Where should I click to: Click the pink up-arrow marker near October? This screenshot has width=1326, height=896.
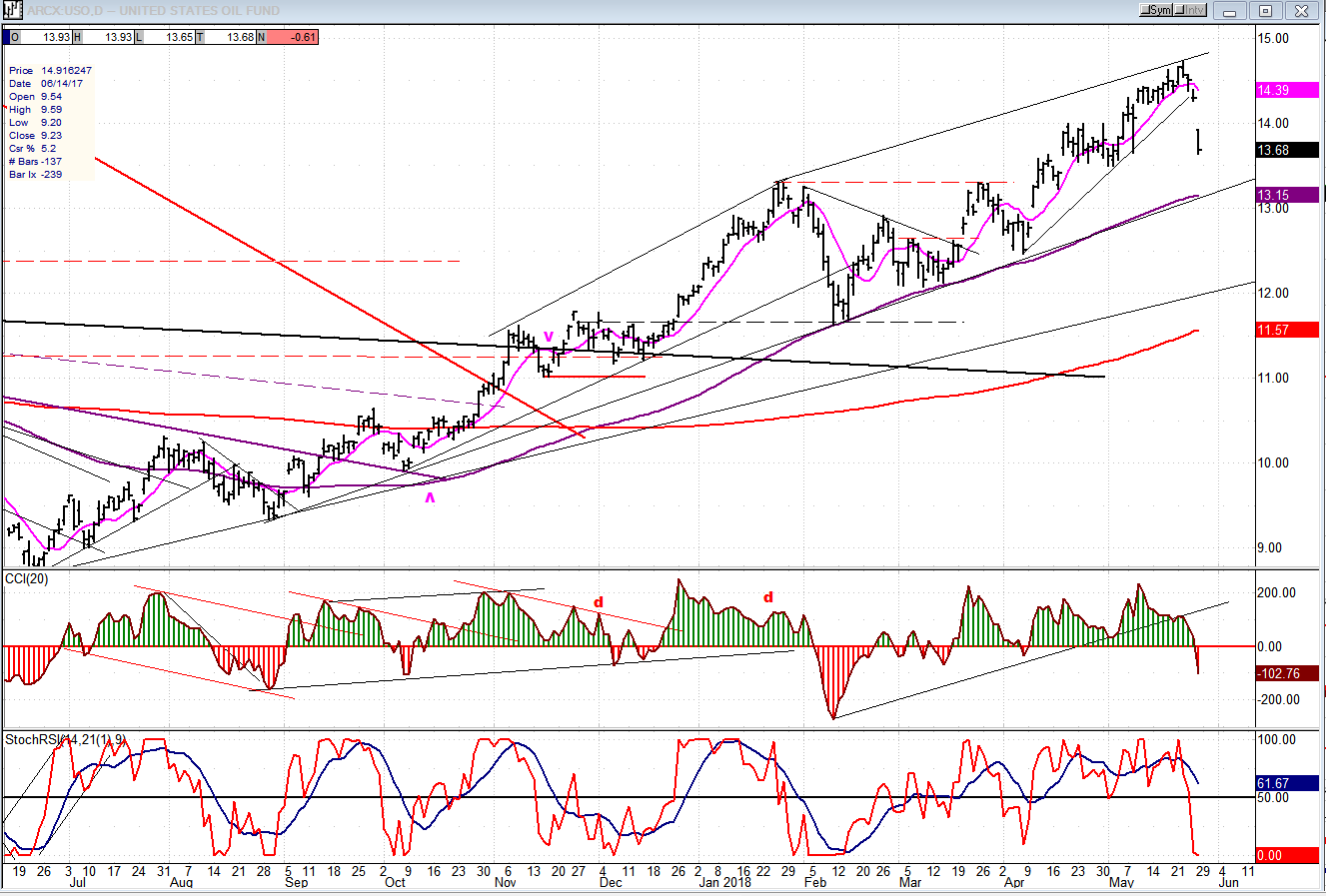tap(431, 496)
